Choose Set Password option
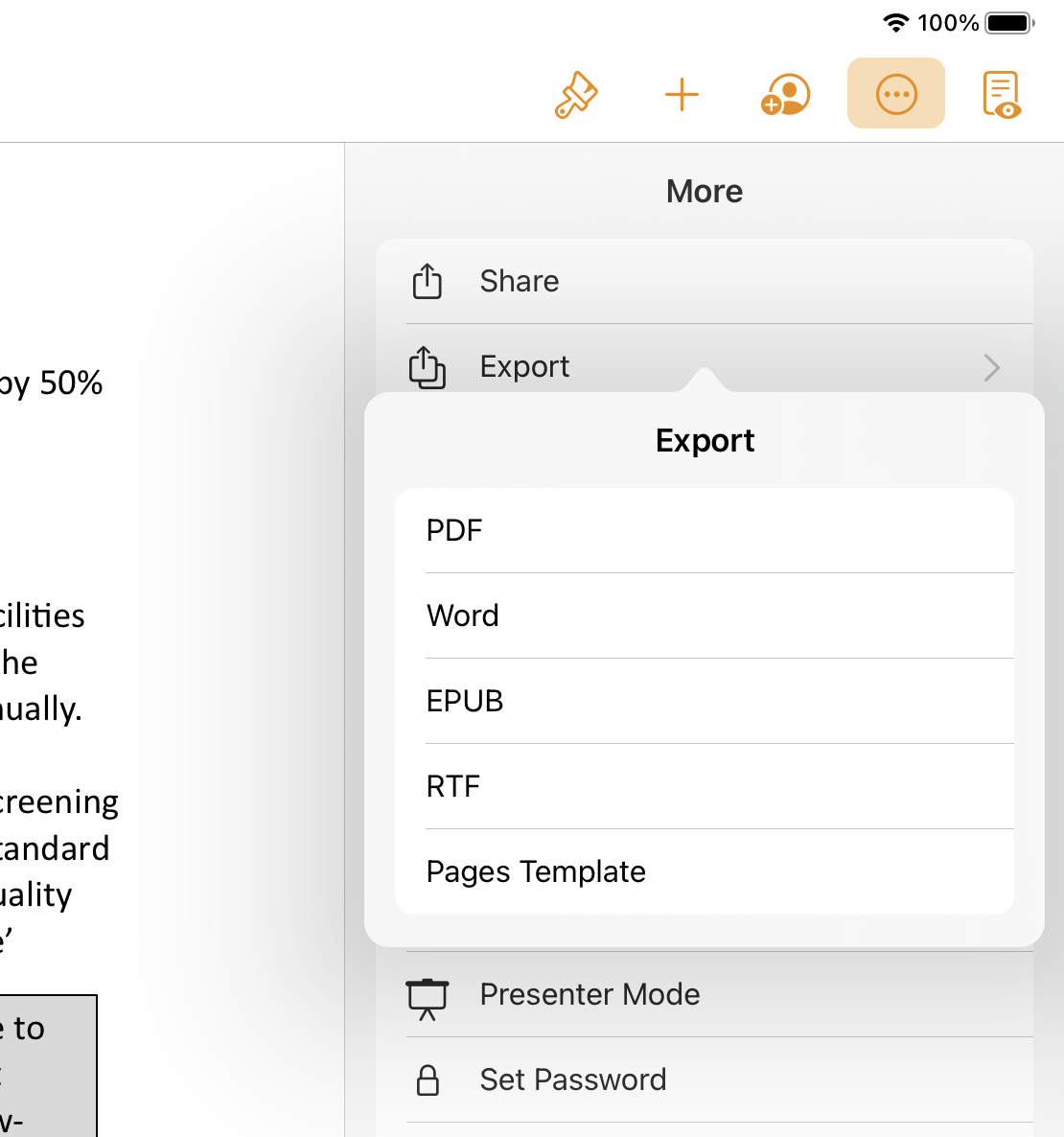The width and height of the screenshot is (1064, 1137). click(x=573, y=1079)
